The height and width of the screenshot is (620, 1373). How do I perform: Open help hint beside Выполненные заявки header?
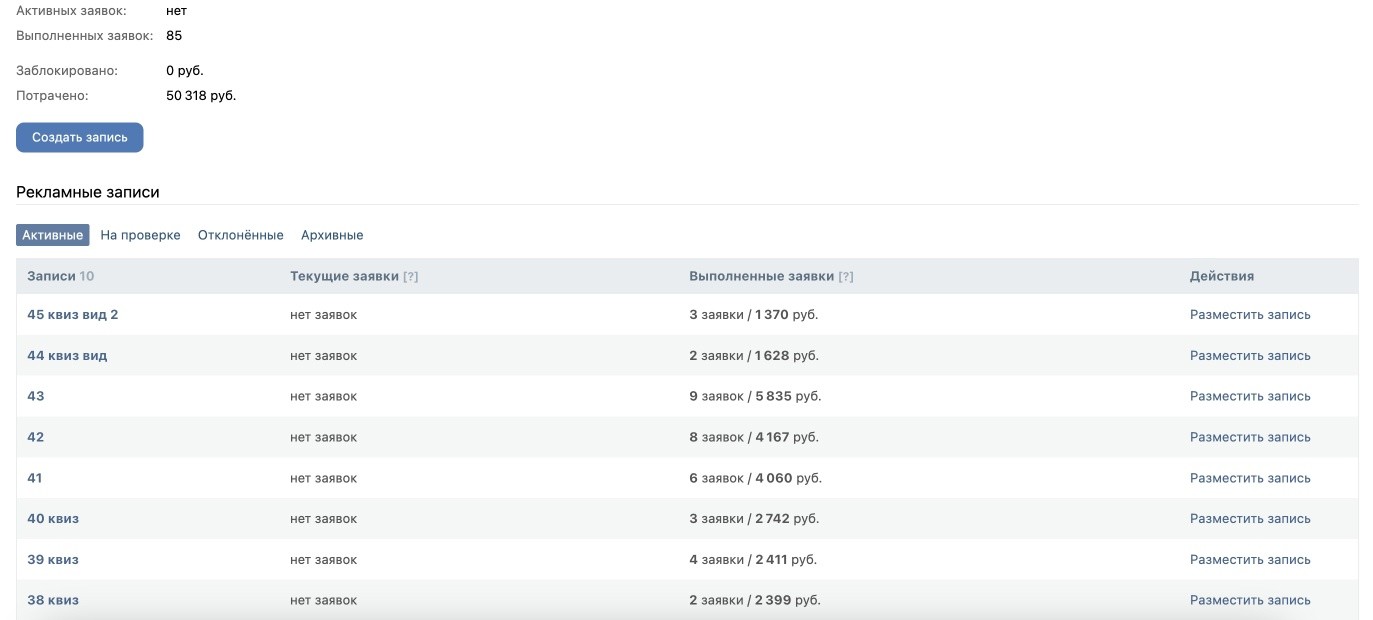pyautogui.click(x=846, y=276)
